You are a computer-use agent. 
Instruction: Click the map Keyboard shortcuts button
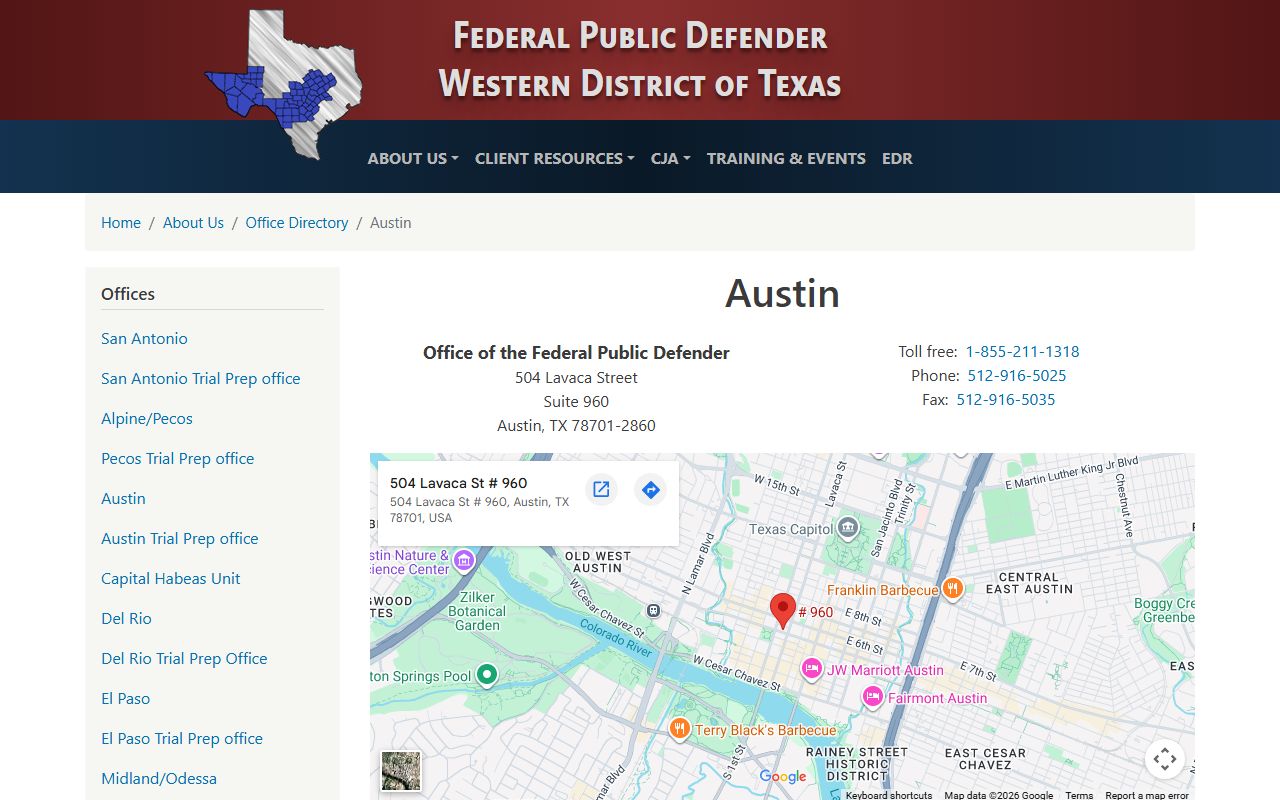(x=889, y=795)
